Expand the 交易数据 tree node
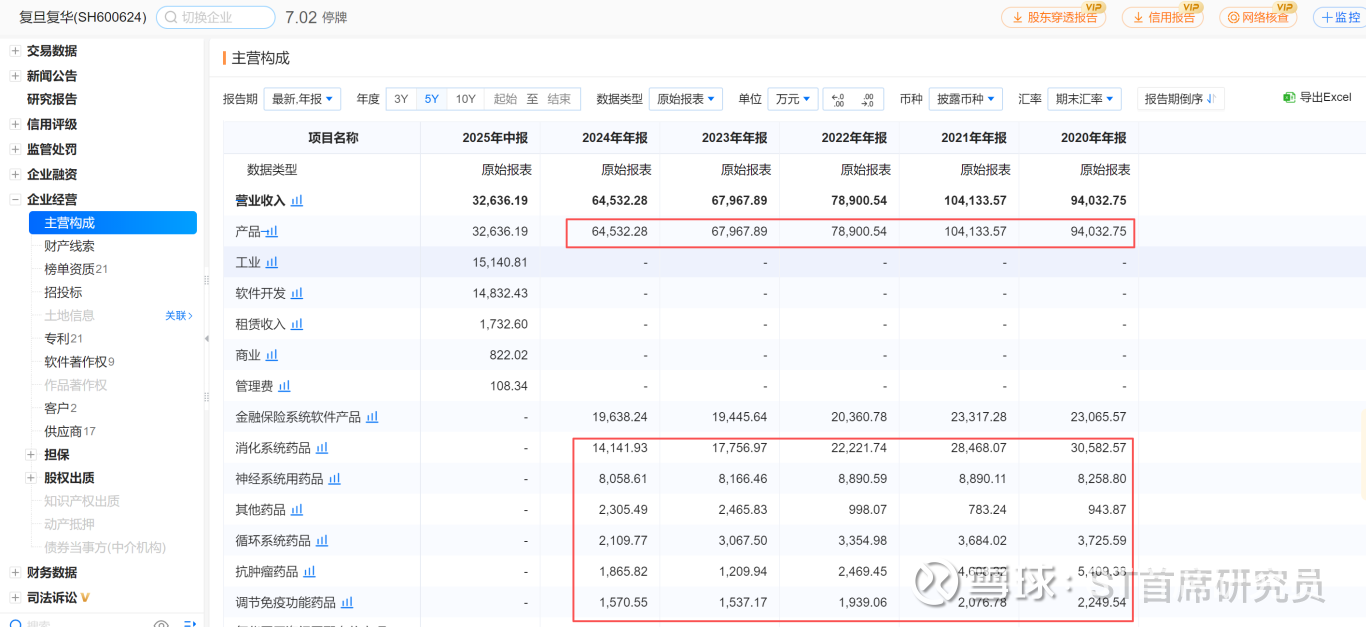Viewport: 1366px width, 627px height. click(x=15, y=51)
